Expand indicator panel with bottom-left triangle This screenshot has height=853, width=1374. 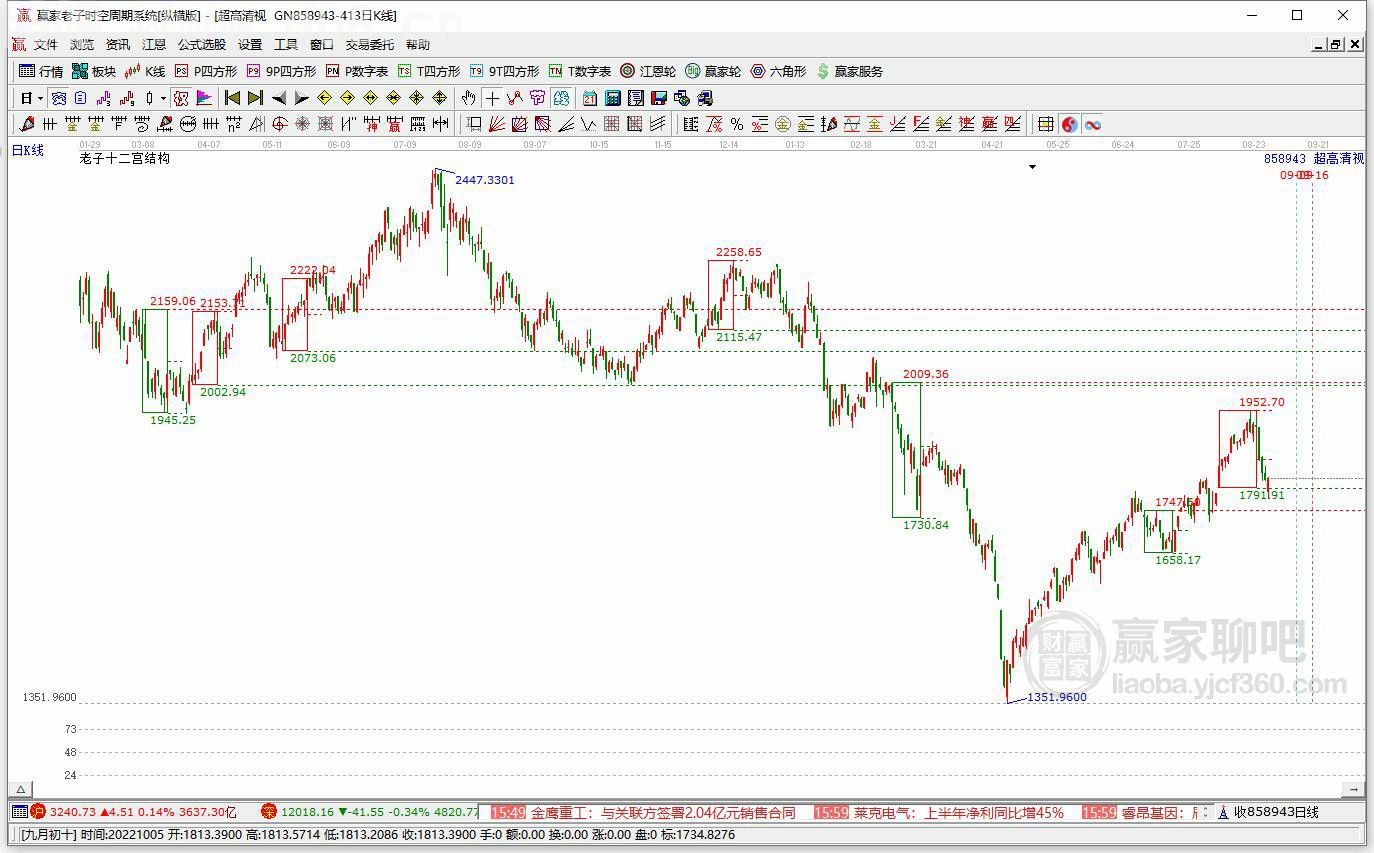(20, 789)
